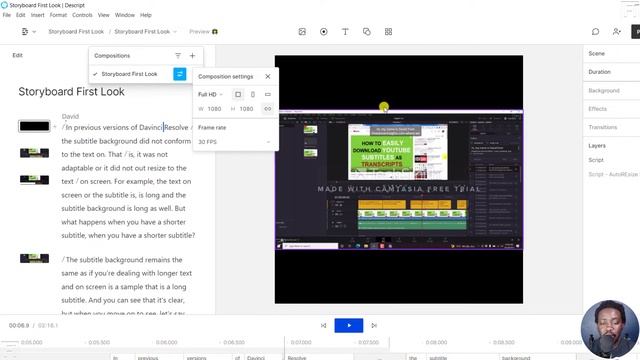Select the Text tool icon
Image resolution: width=640 pixels, height=360 pixels.
[345, 32]
